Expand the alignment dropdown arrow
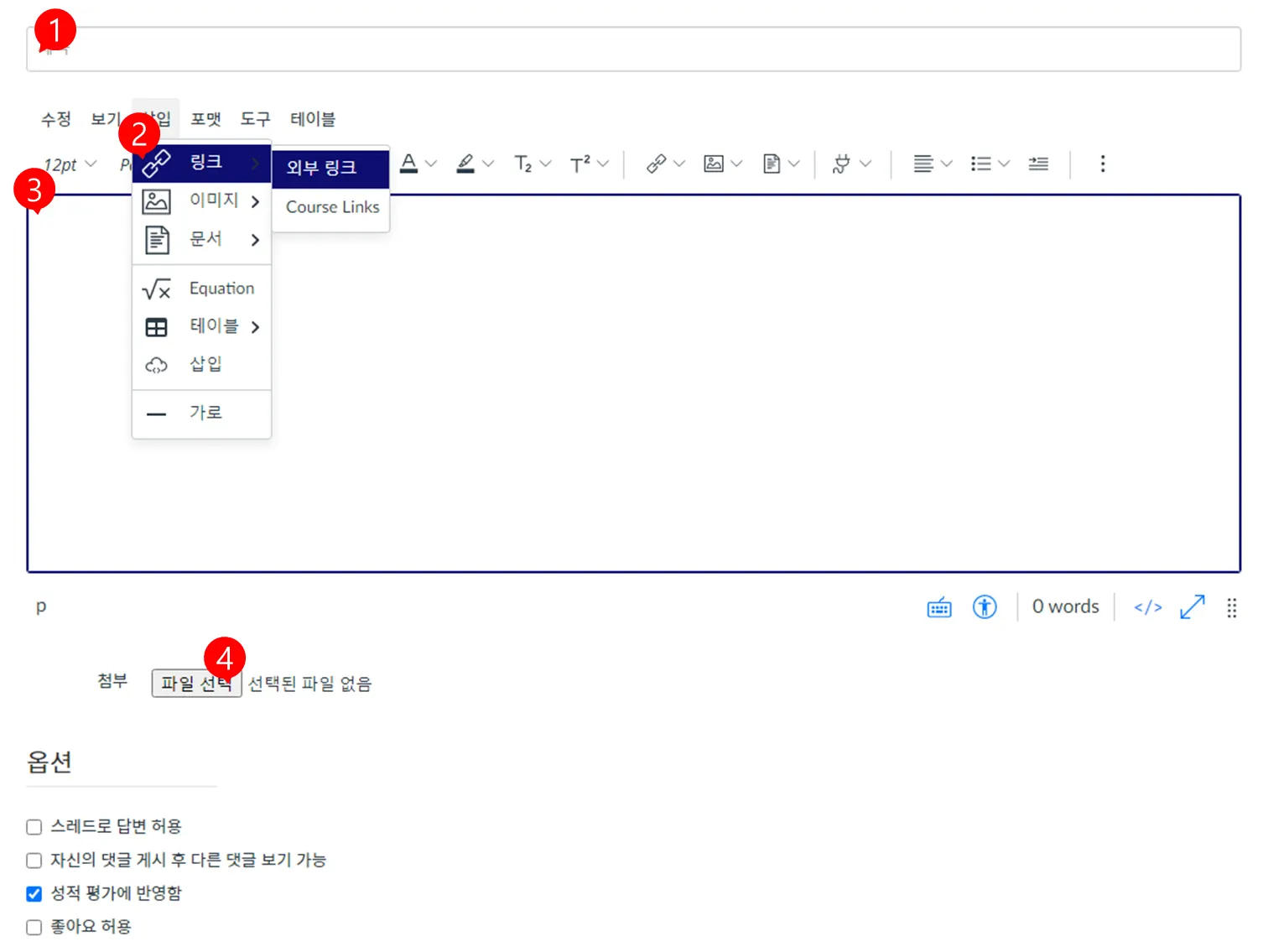This screenshot has height=952, width=1263. click(947, 164)
